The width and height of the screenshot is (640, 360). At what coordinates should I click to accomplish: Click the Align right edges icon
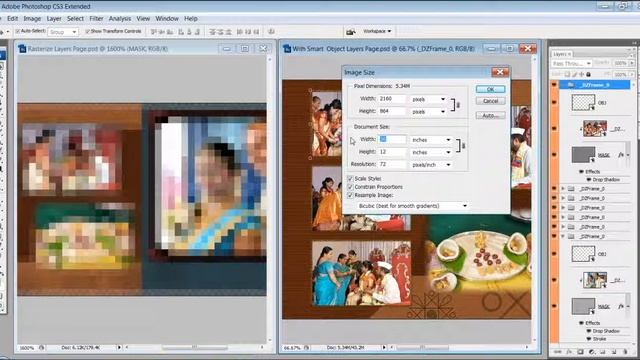[x=197, y=32]
